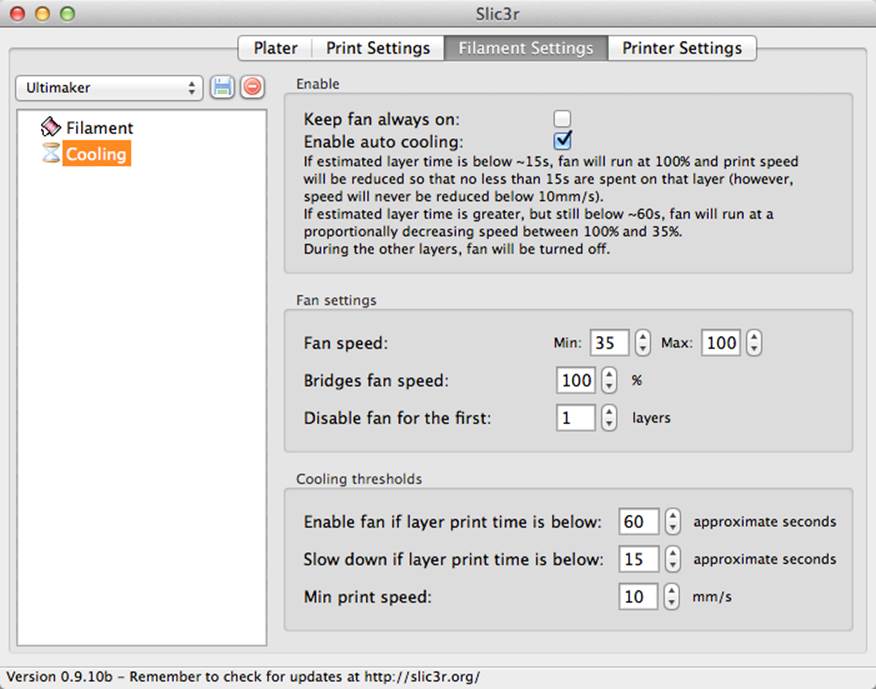Screen dimensions: 876x689
Task: Adjust the Bridges fan speed stepper
Action: 609,380
